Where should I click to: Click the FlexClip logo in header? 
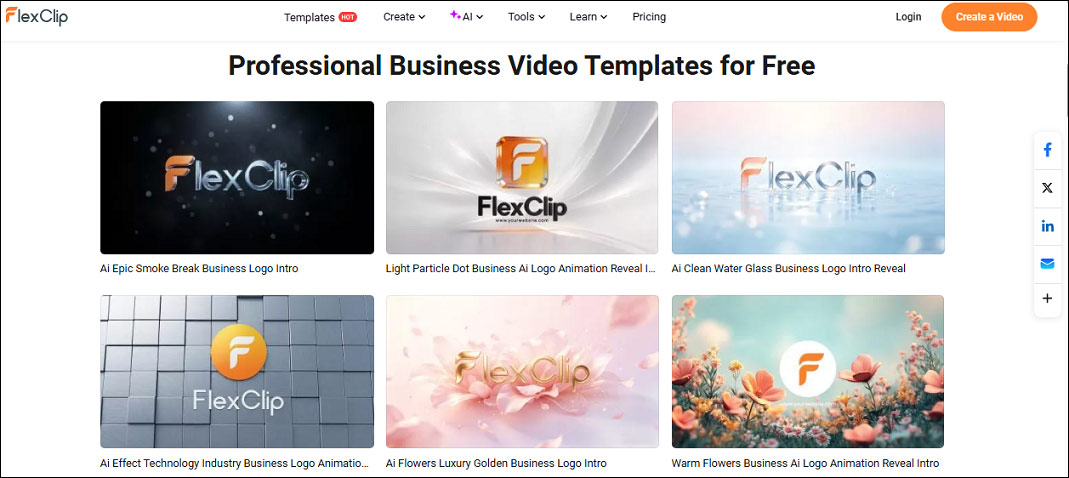[x=36, y=16]
